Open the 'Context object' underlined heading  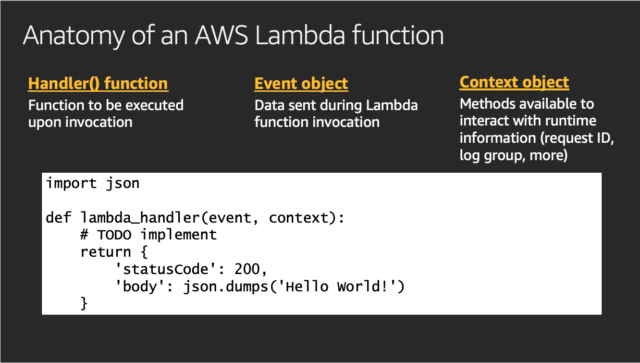tap(514, 82)
